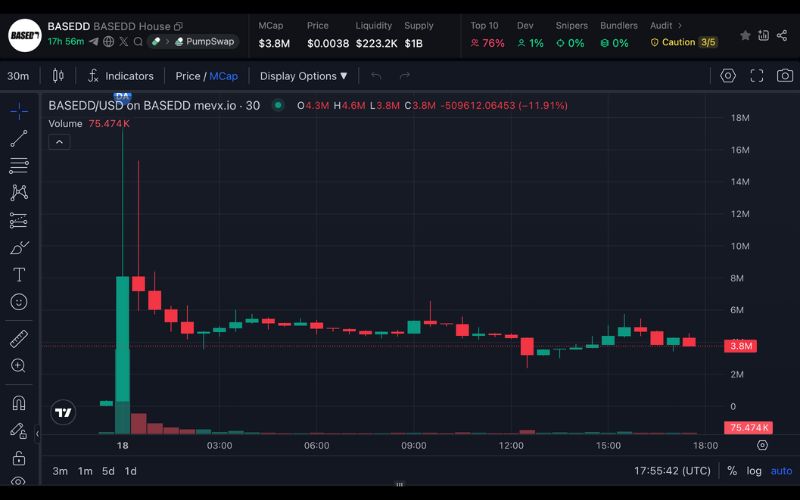
Task: Toggle magnet mode for drawings
Action: coord(19,403)
